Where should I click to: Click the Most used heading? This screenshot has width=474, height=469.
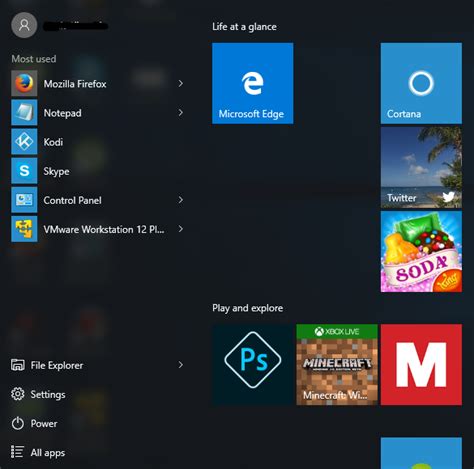tap(34, 59)
